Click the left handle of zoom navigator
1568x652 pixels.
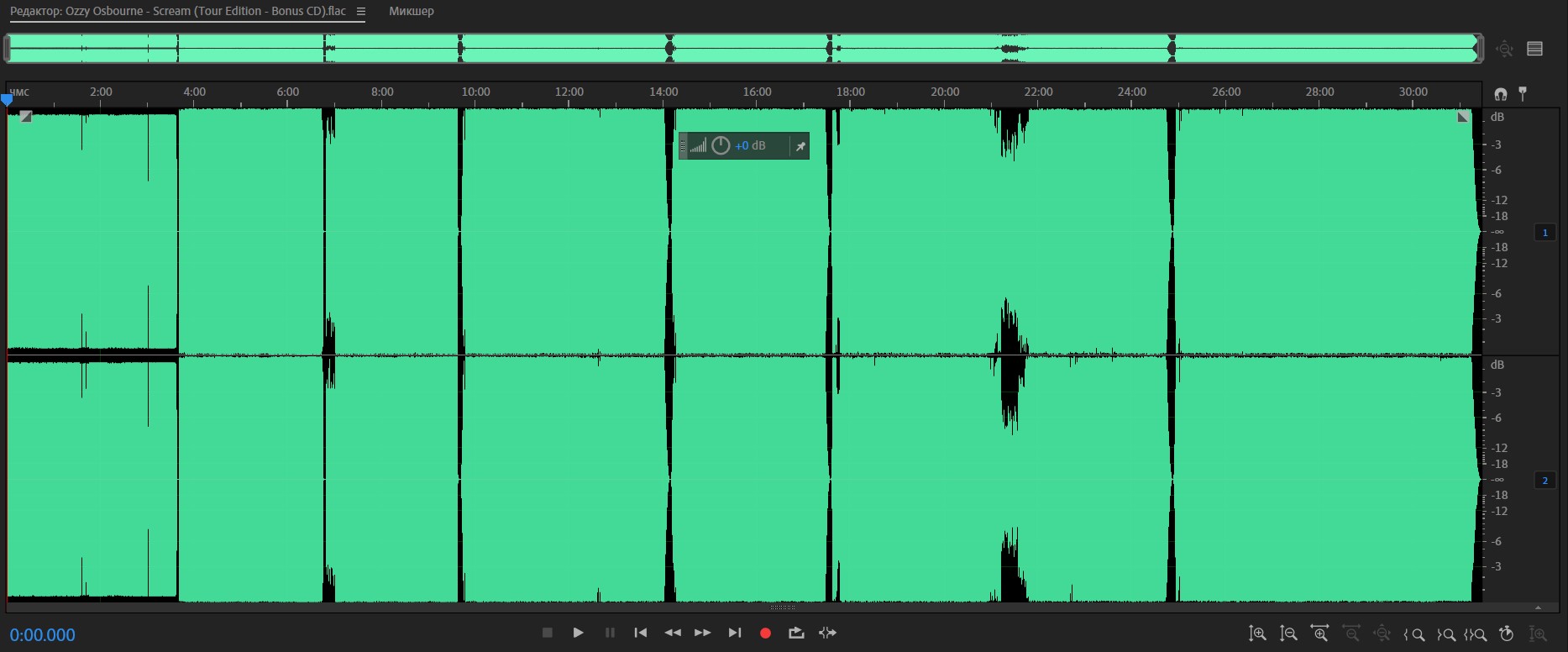(7, 48)
